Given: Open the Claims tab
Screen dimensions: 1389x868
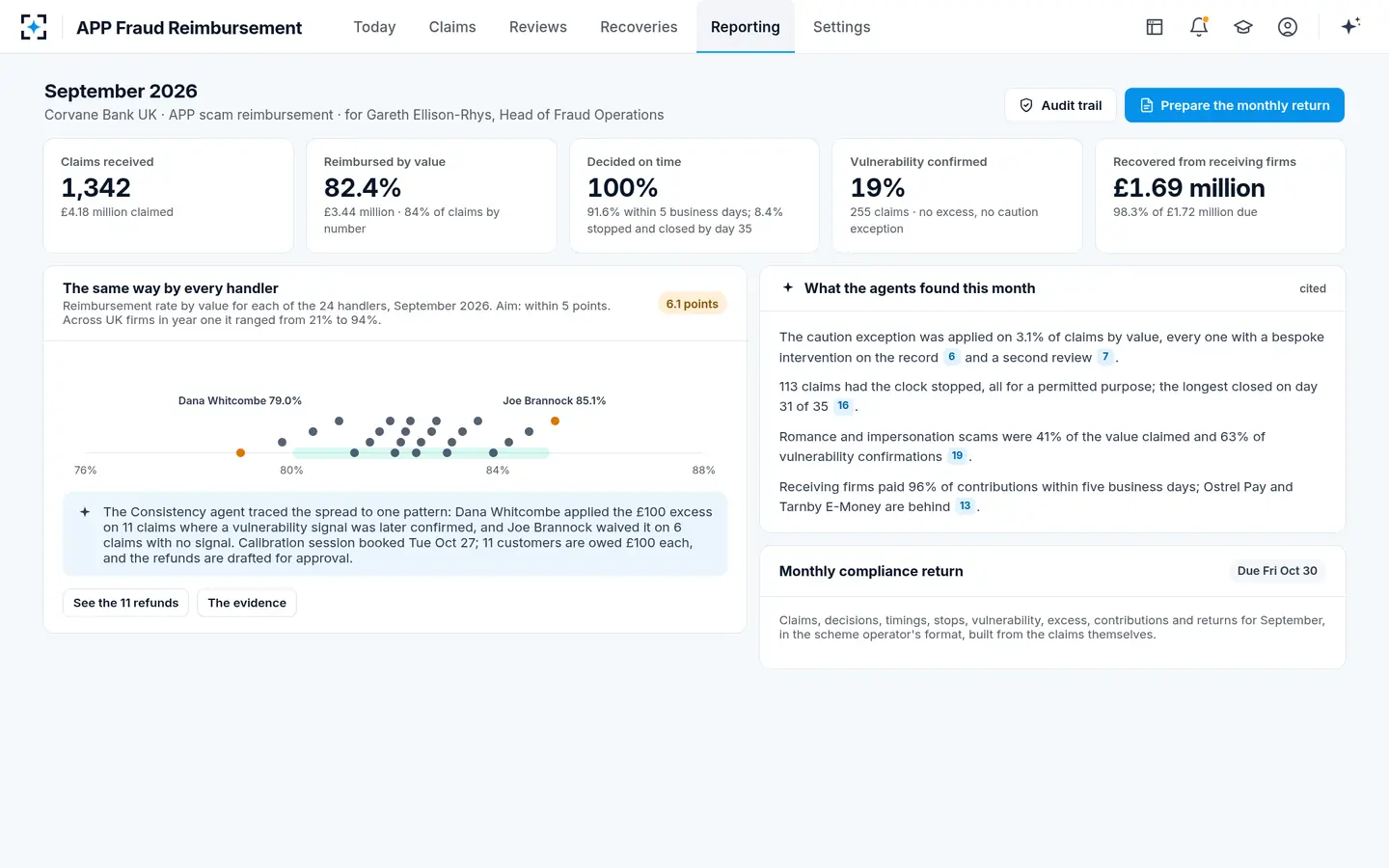Looking at the screenshot, I should 452,27.
